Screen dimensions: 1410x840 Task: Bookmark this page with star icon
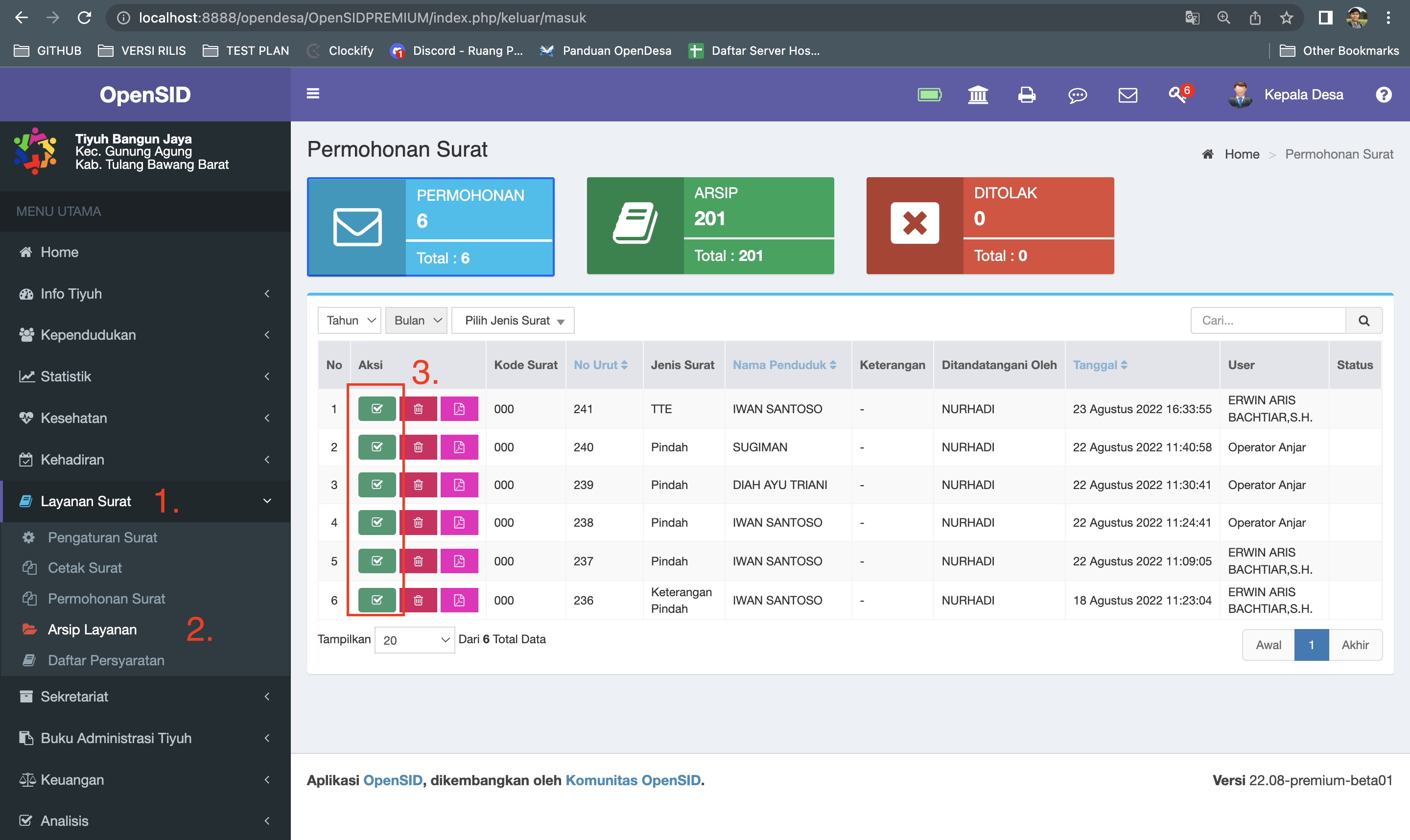click(1286, 18)
